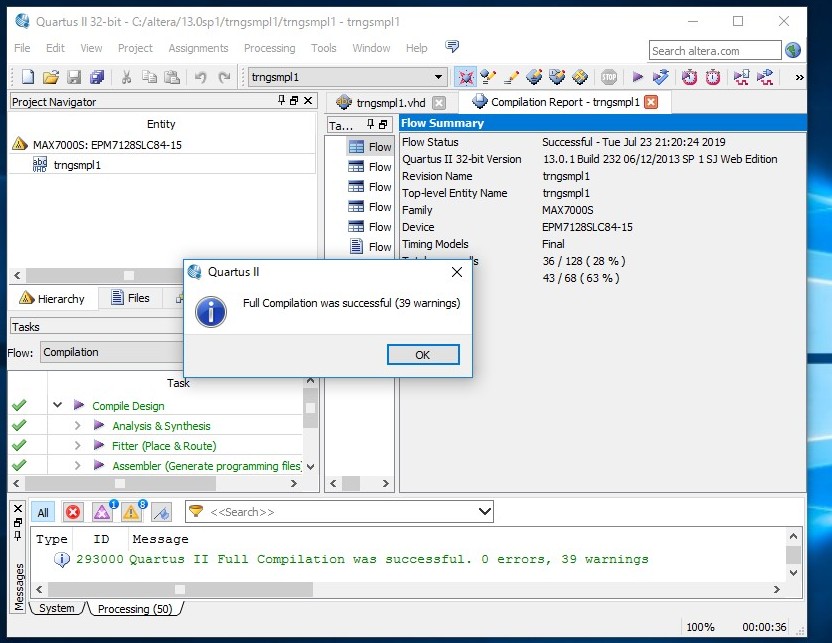Image resolution: width=832 pixels, height=643 pixels.
Task: Click the first red clock timing analyzer icon
Action: click(689, 77)
